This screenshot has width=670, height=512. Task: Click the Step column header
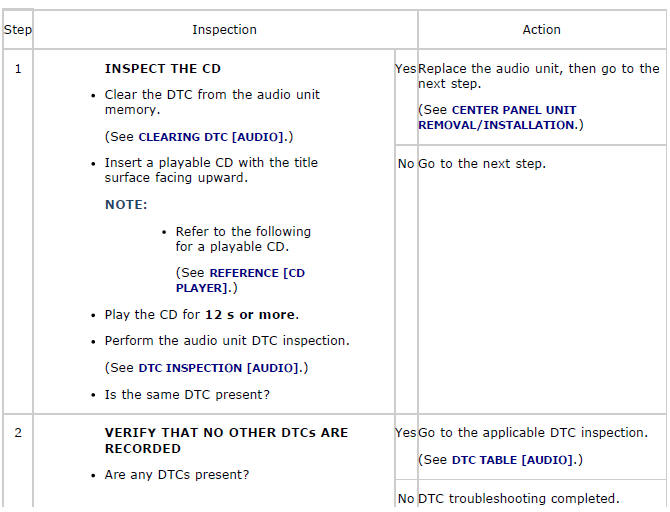click(17, 30)
